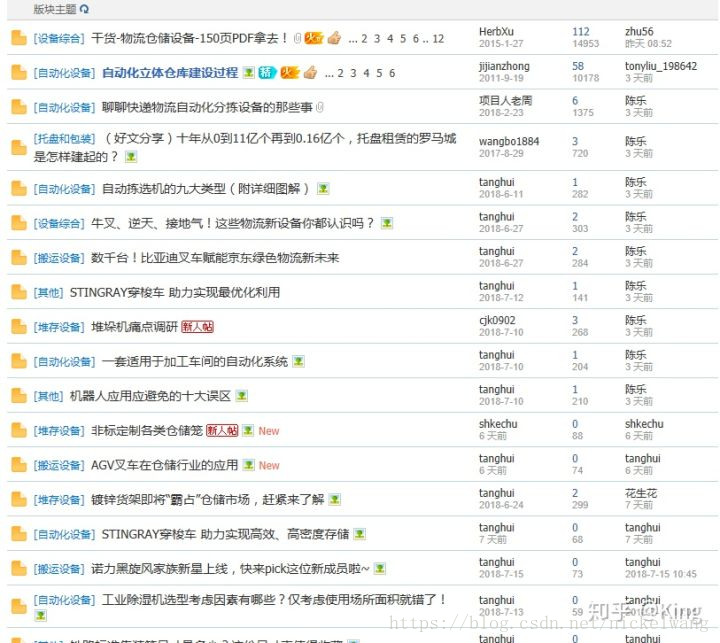Open thread 堆垛机痛点调研
Viewport: 720px width, 643px height.
(134, 327)
